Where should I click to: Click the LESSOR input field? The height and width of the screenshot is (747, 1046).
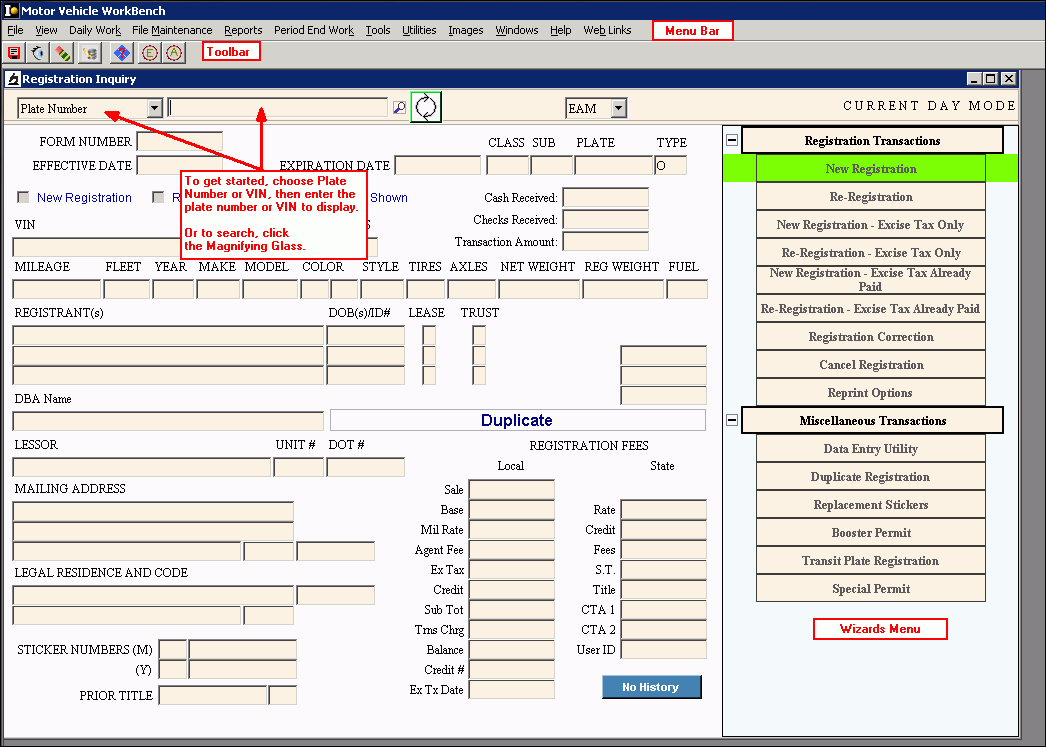(142, 467)
